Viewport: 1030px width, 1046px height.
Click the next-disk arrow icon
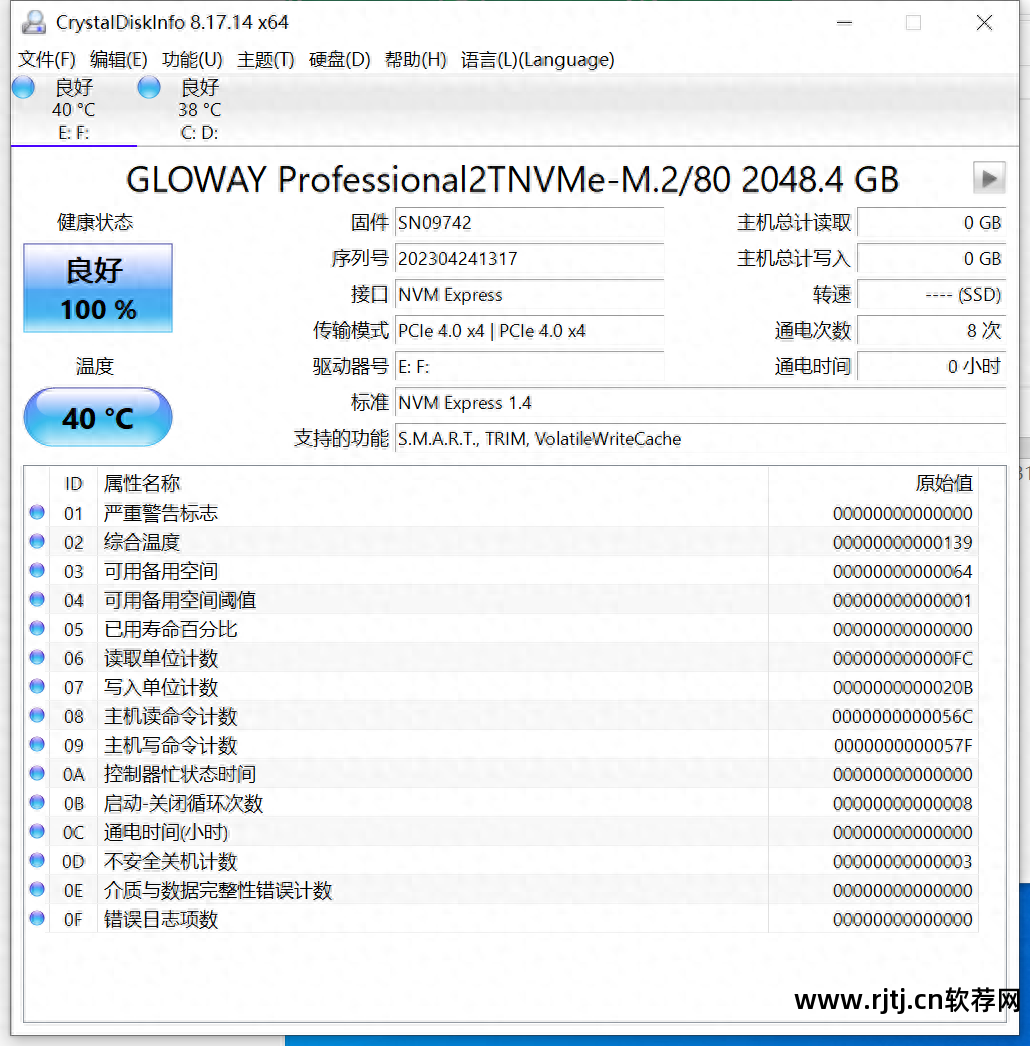click(988, 178)
